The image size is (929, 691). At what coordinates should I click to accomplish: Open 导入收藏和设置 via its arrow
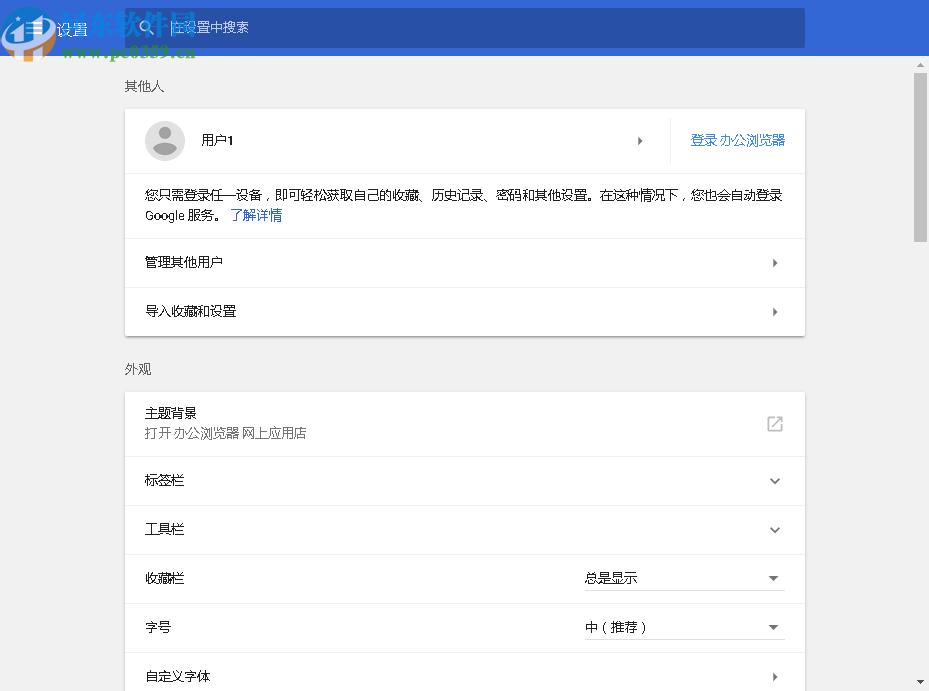[x=775, y=311]
